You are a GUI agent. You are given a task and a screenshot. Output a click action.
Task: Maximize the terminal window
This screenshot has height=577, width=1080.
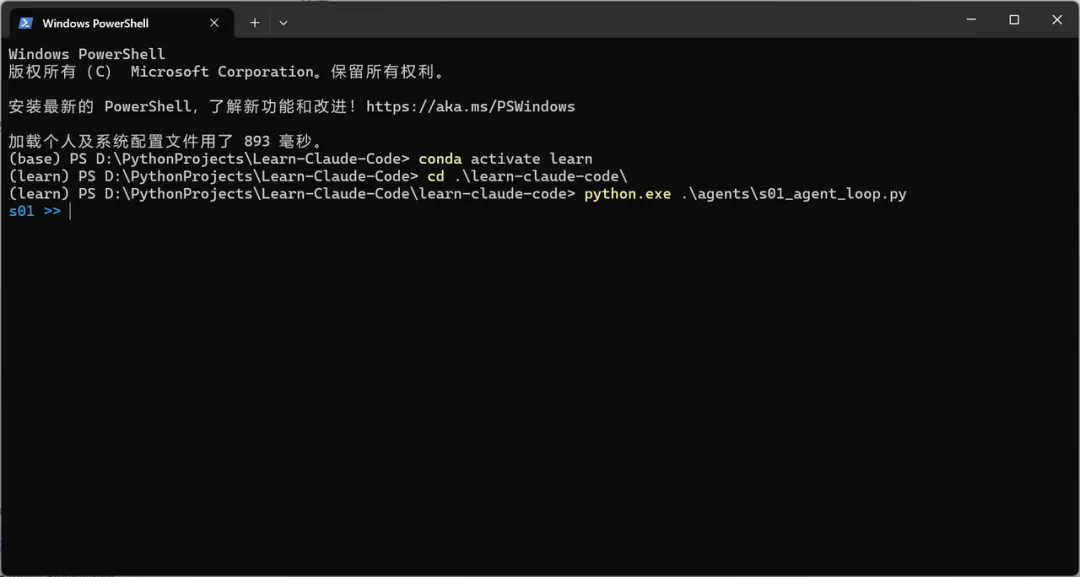pos(1014,20)
